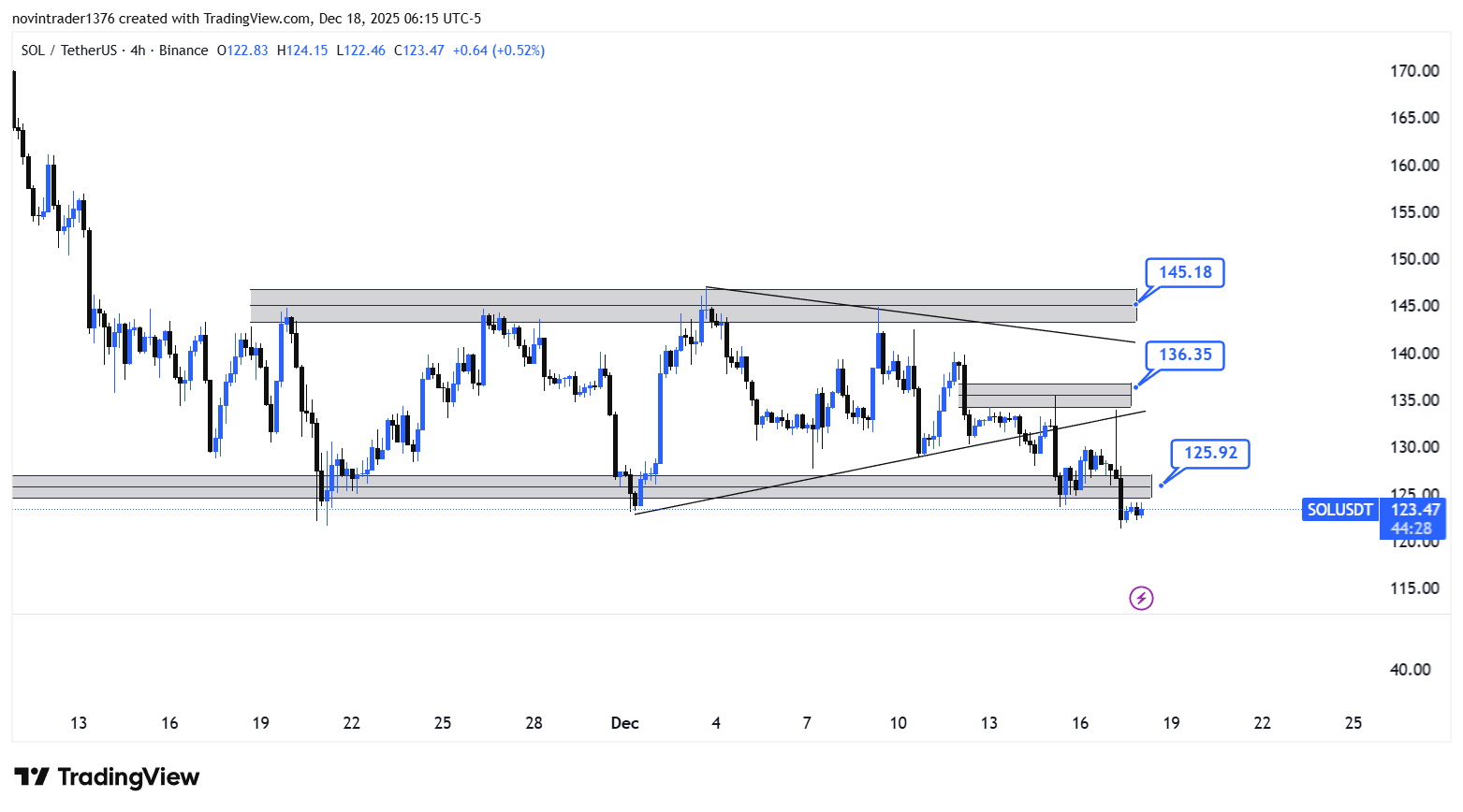1463x812 pixels.
Task: Click the 170.00 price axis label
Action: (x=1414, y=71)
